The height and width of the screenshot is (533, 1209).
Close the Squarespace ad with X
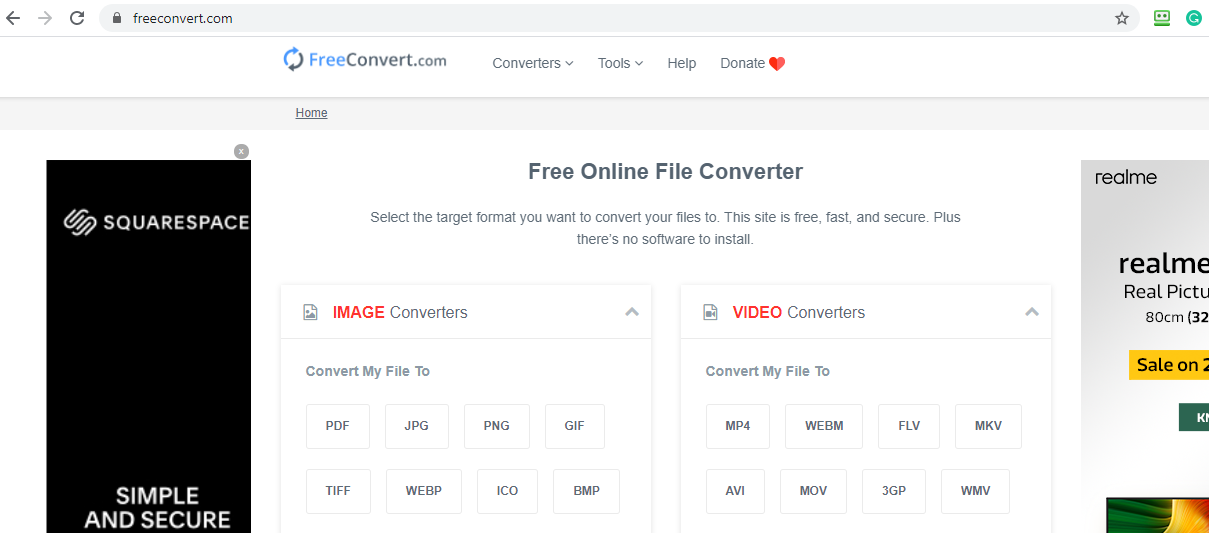(x=241, y=151)
